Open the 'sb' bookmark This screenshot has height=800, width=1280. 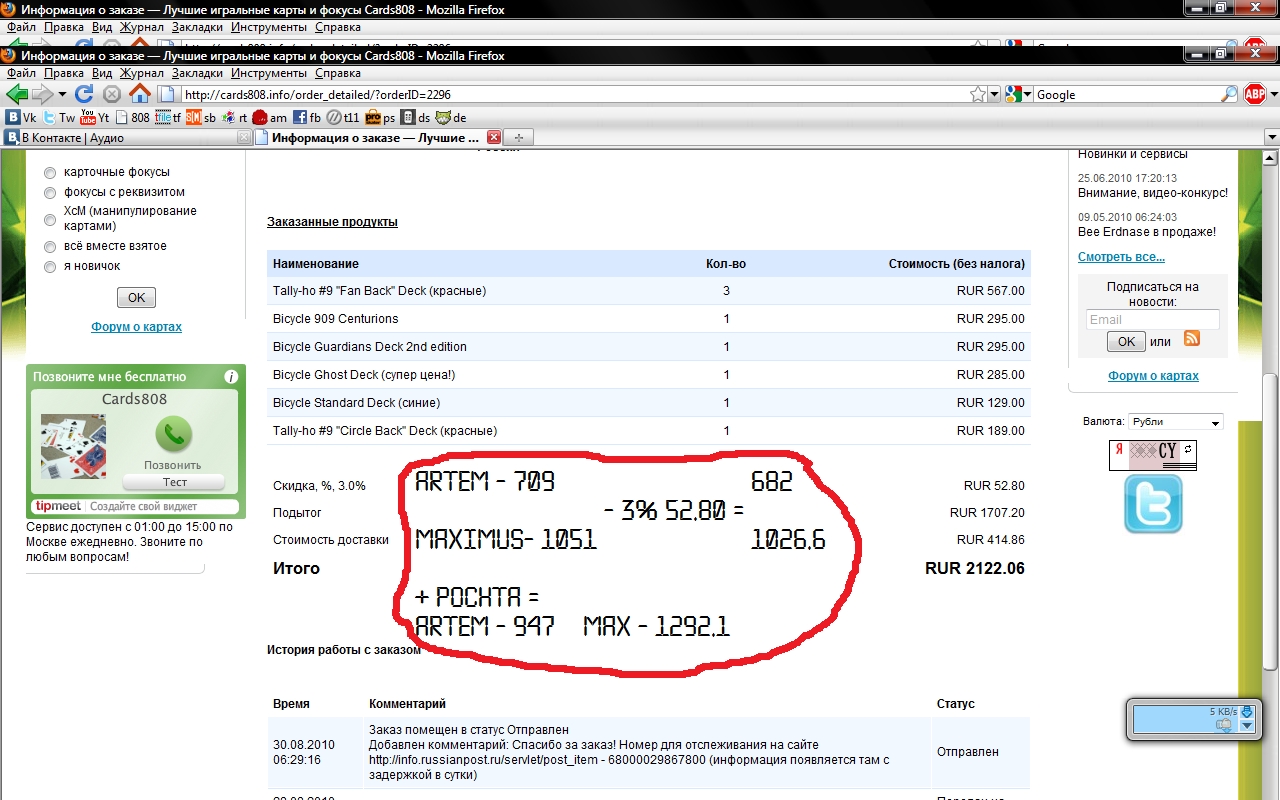[x=201, y=117]
